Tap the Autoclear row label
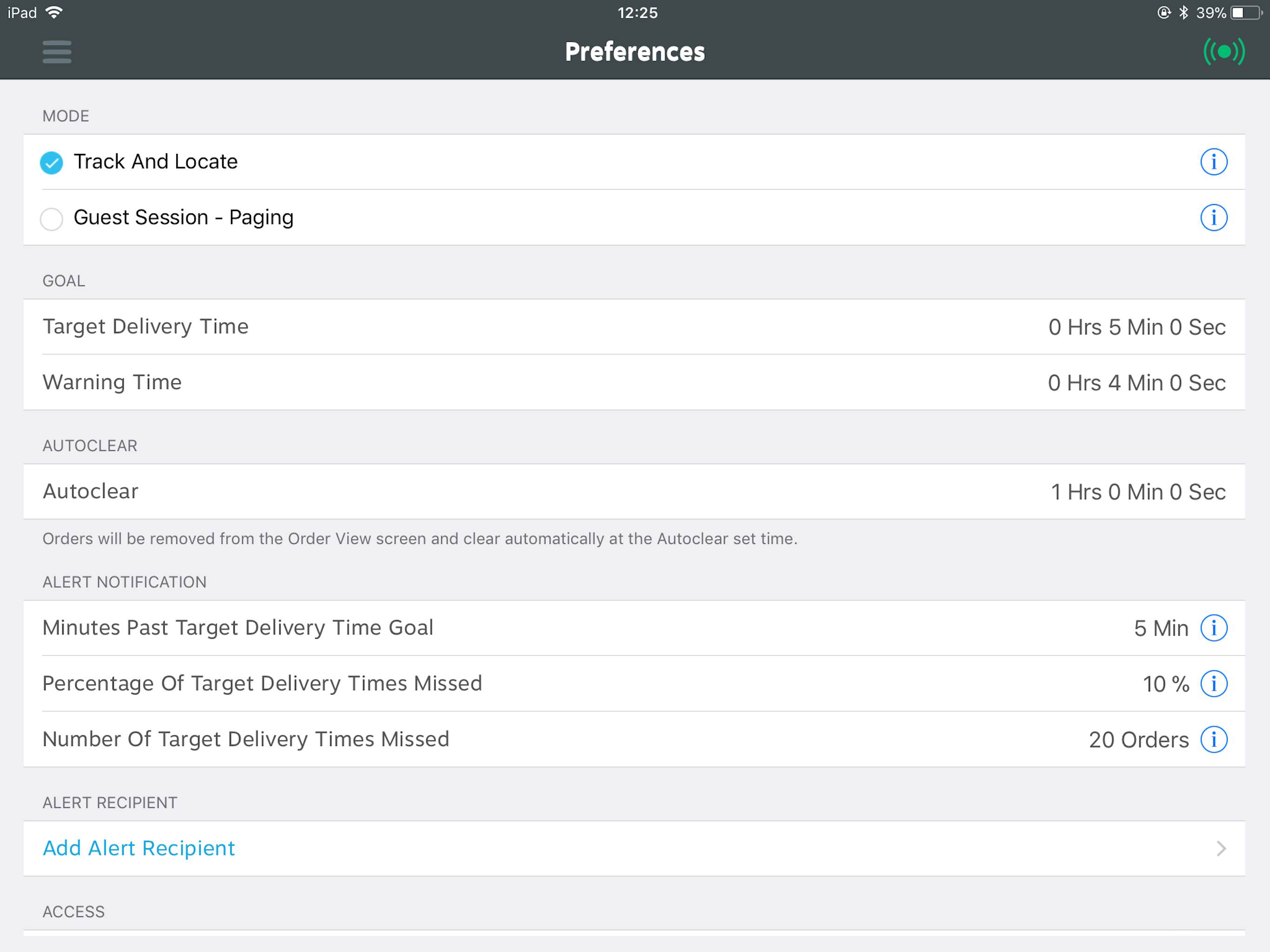The height and width of the screenshot is (952, 1270). (x=91, y=491)
